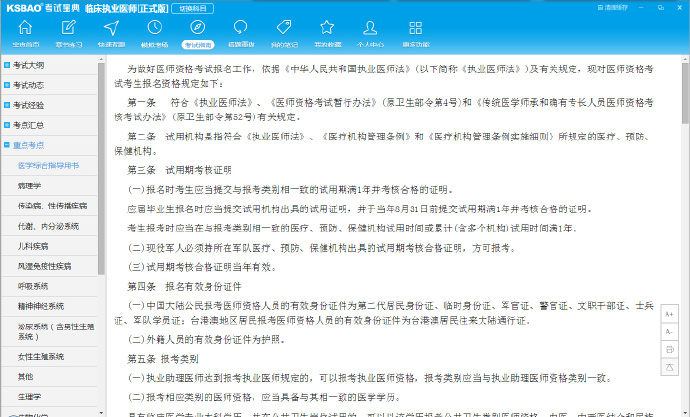The height and width of the screenshot is (417, 690).
Task: Open 泌尿系统(含男性生殖系统) topic
Action: click(x=49, y=332)
